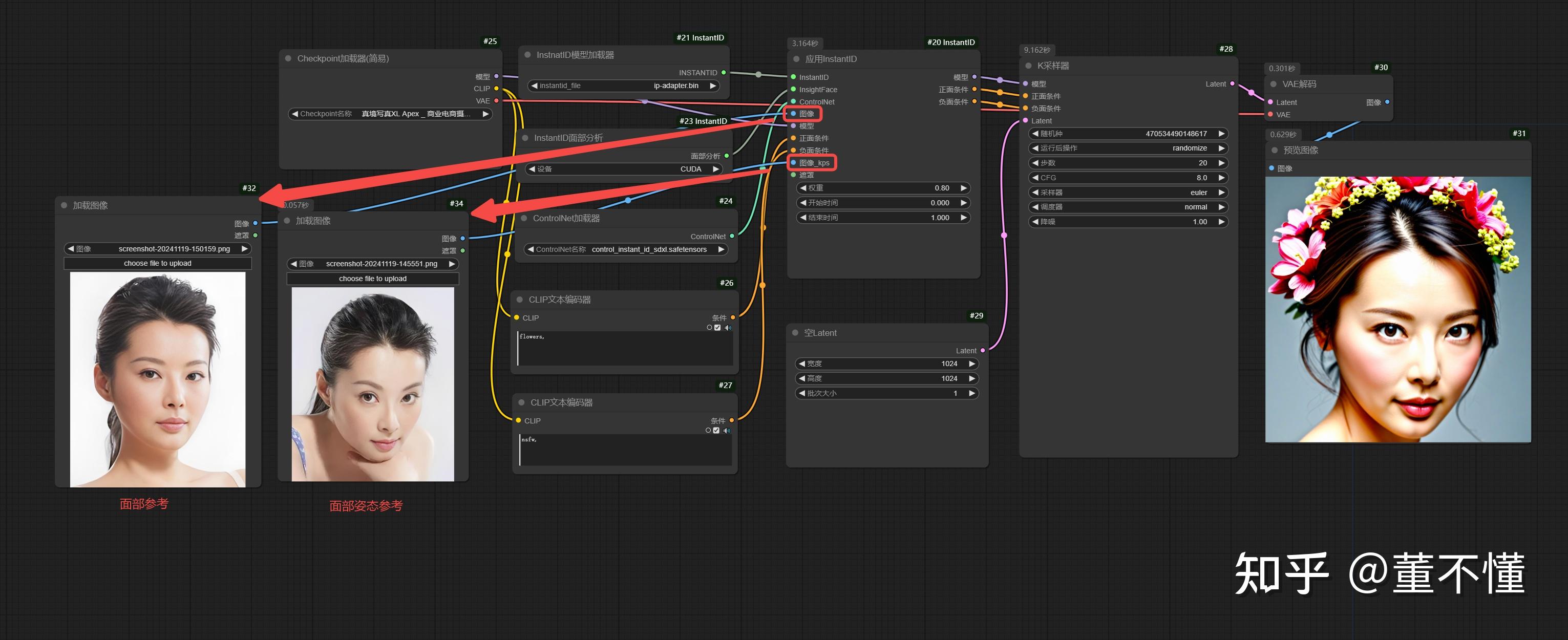Click collapse dot of VAE解码 node

tap(1274, 84)
